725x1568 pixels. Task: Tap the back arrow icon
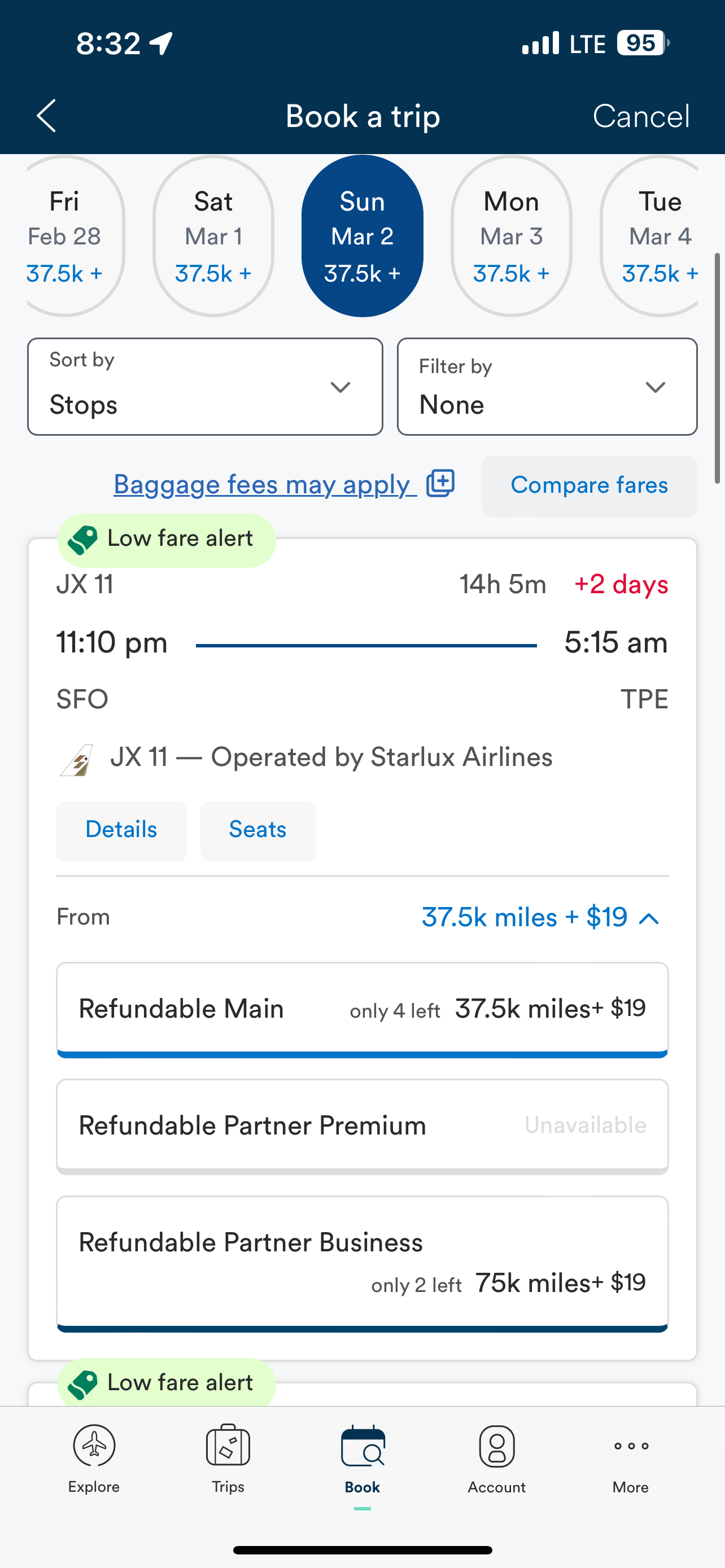pos(46,116)
